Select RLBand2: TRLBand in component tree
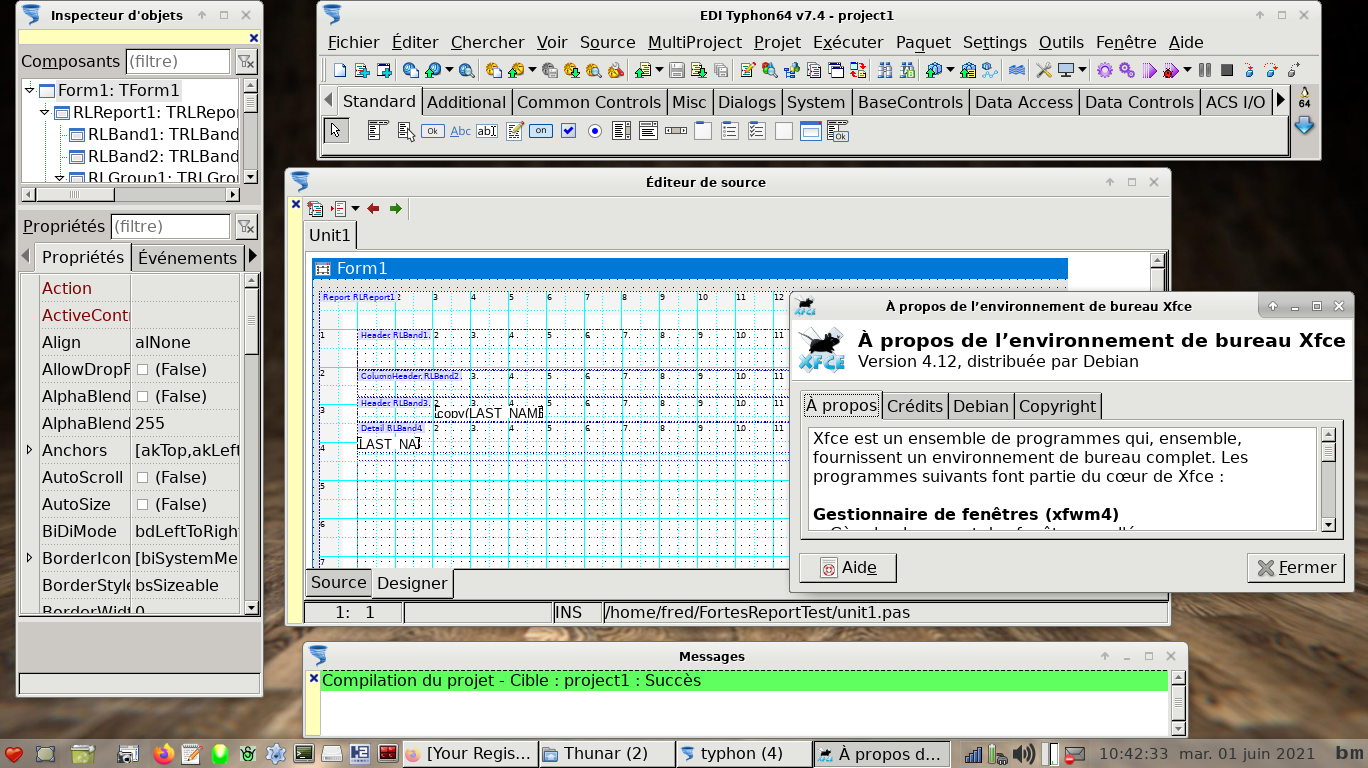 tap(163, 156)
